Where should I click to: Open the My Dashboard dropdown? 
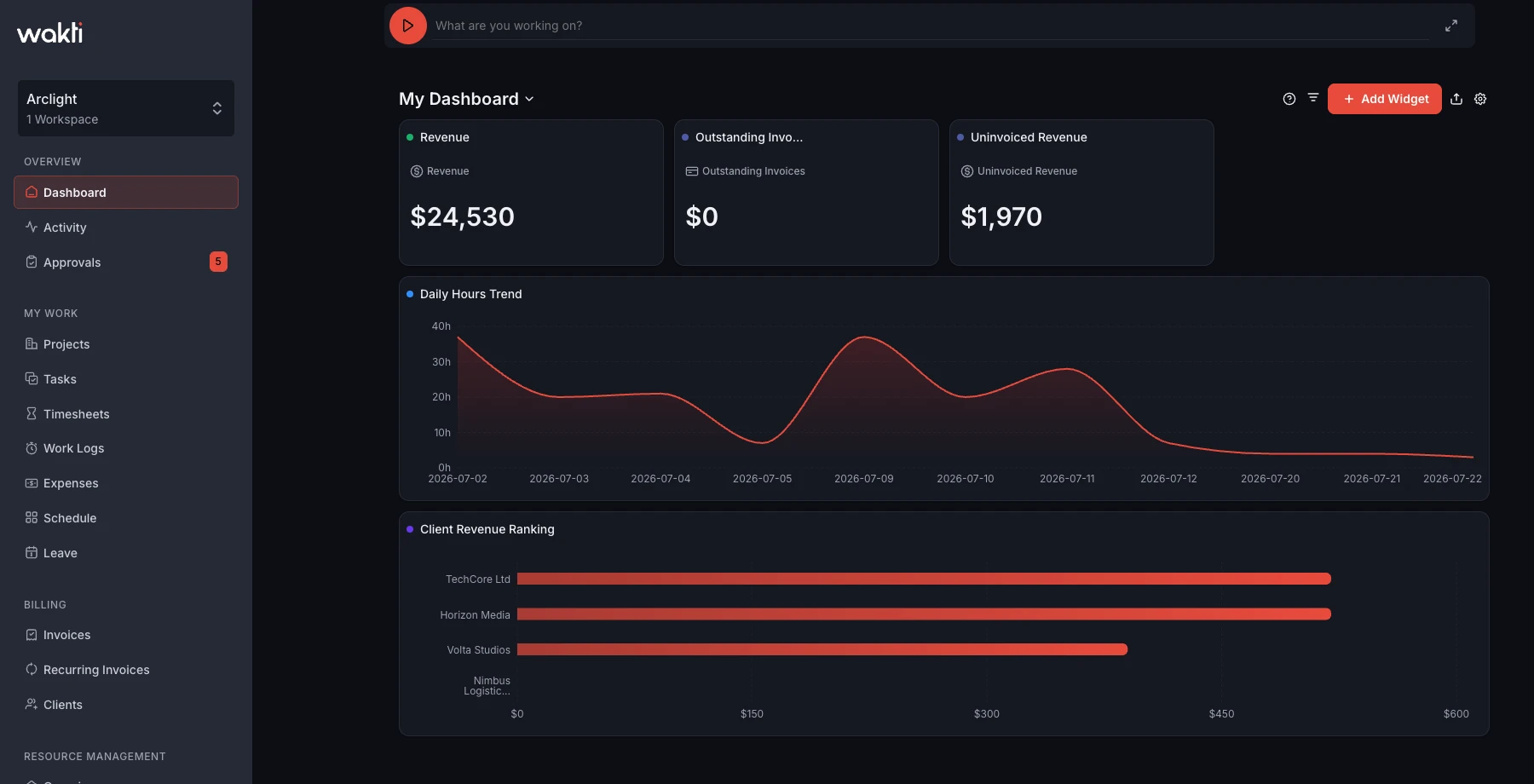pyautogui.click(x=466, y=99)
